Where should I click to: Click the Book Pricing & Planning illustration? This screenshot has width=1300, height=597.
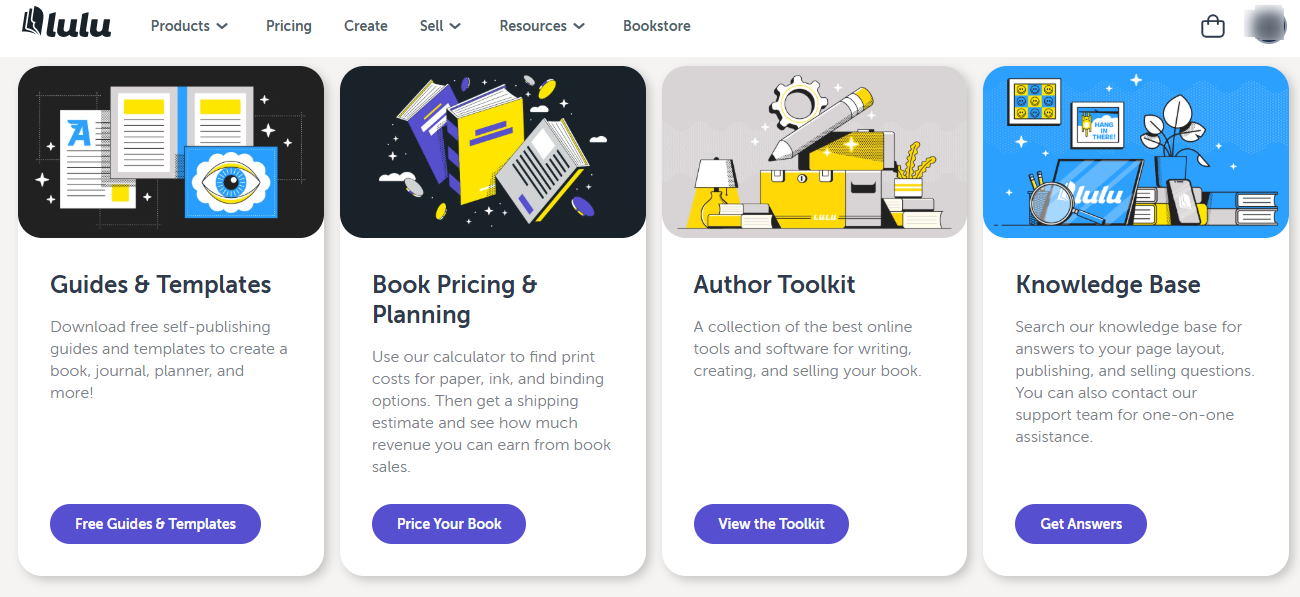tap(492, 151)
